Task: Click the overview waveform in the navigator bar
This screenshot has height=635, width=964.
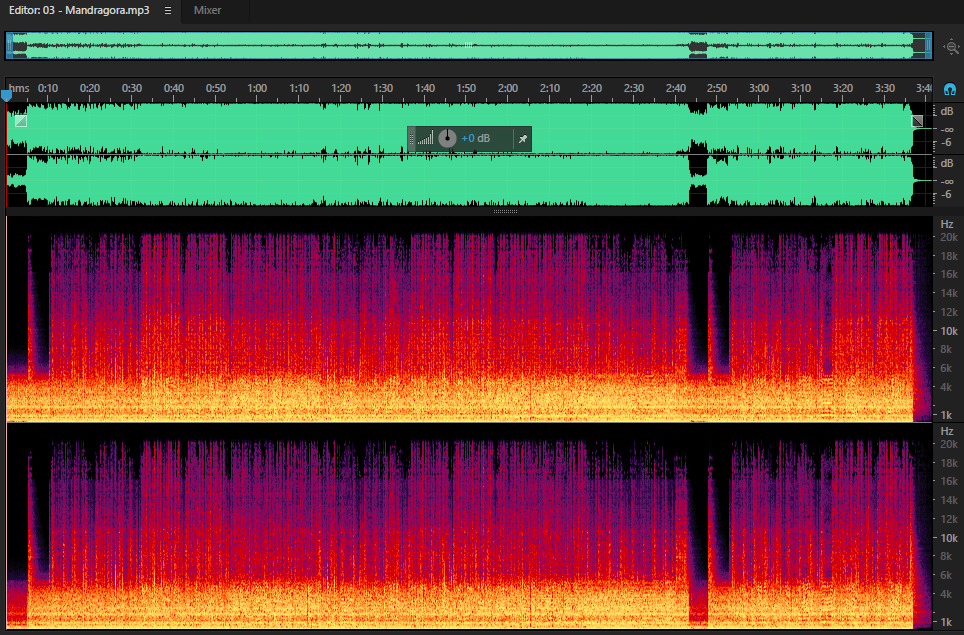Action: 468,45
